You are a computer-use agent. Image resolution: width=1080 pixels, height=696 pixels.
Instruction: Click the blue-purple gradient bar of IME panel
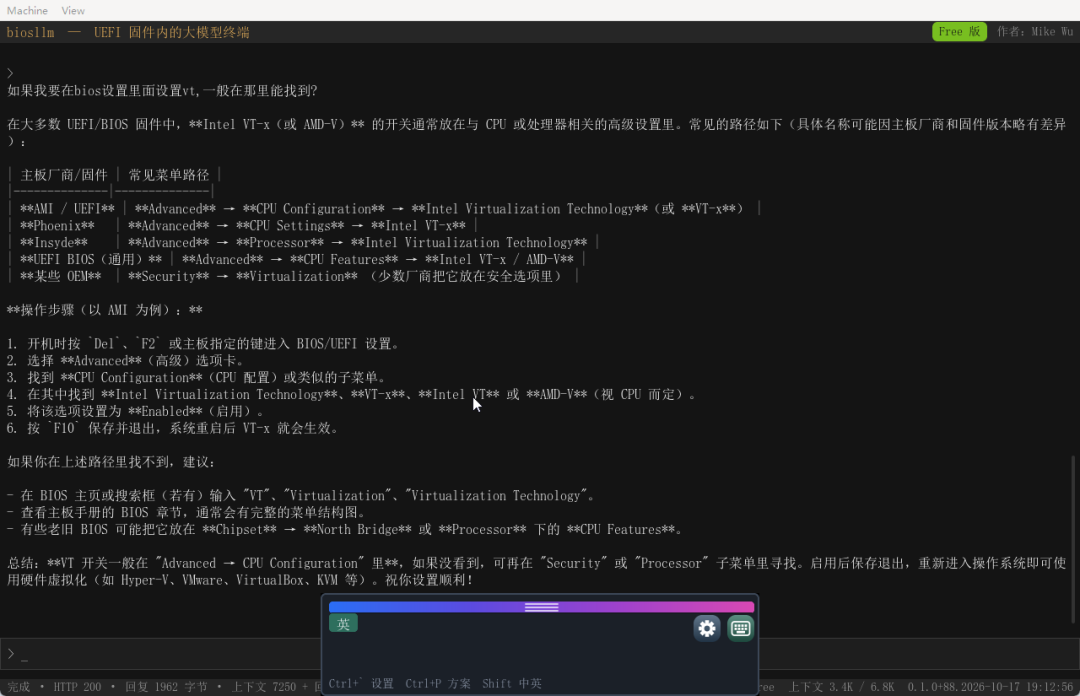coord(541,607)
